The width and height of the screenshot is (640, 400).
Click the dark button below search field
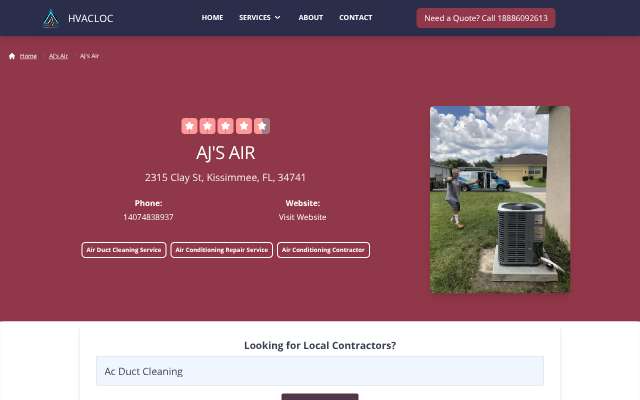[320, 397]
